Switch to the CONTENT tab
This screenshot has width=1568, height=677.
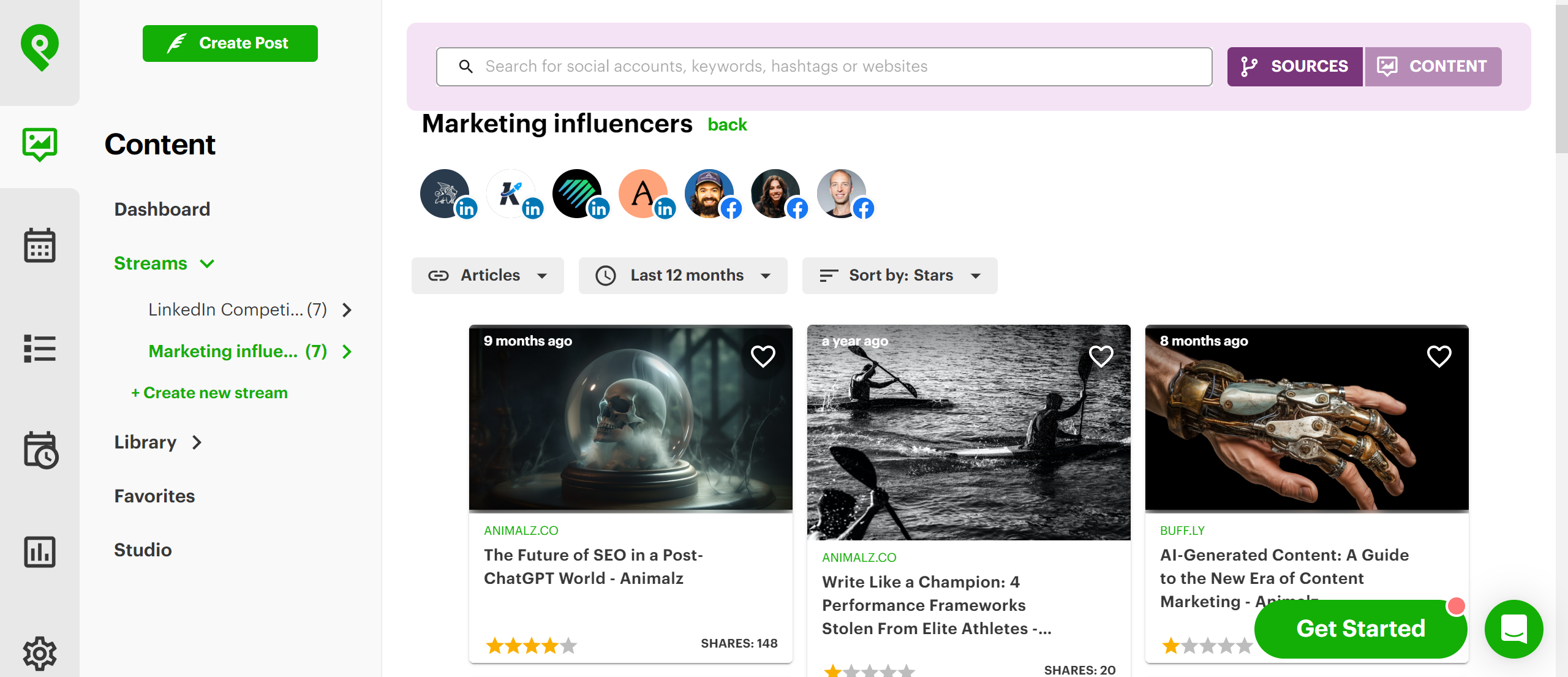click(1433, 66)
